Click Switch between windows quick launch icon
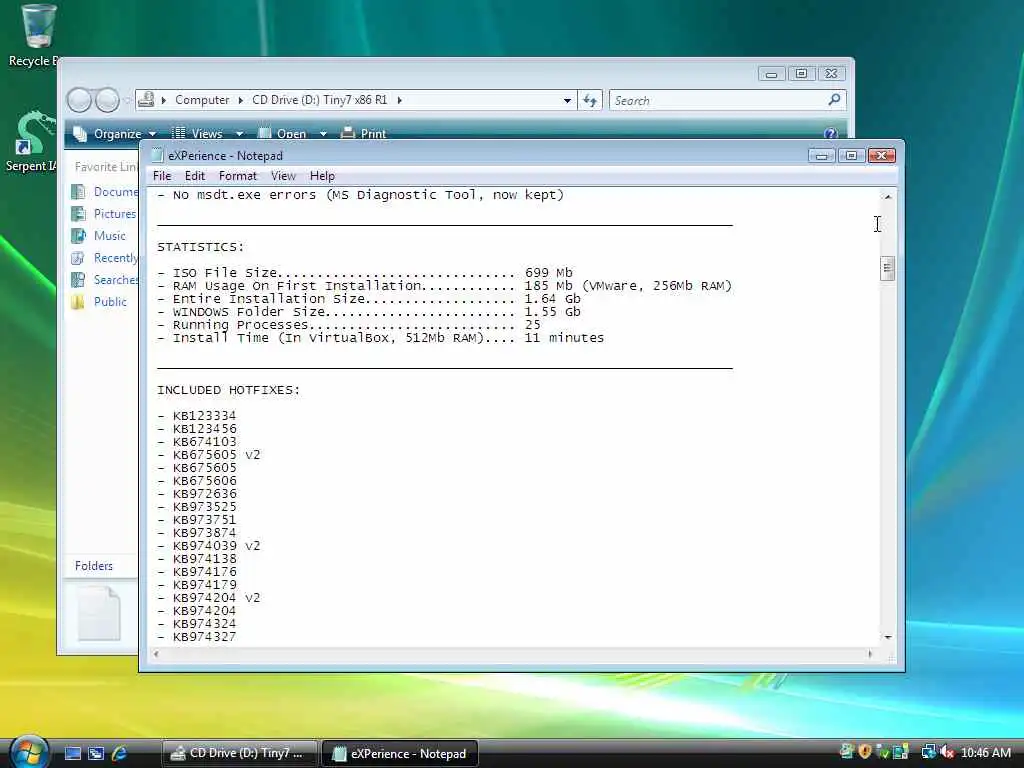This screenshot has width=1024, height=768. [96, 753]
